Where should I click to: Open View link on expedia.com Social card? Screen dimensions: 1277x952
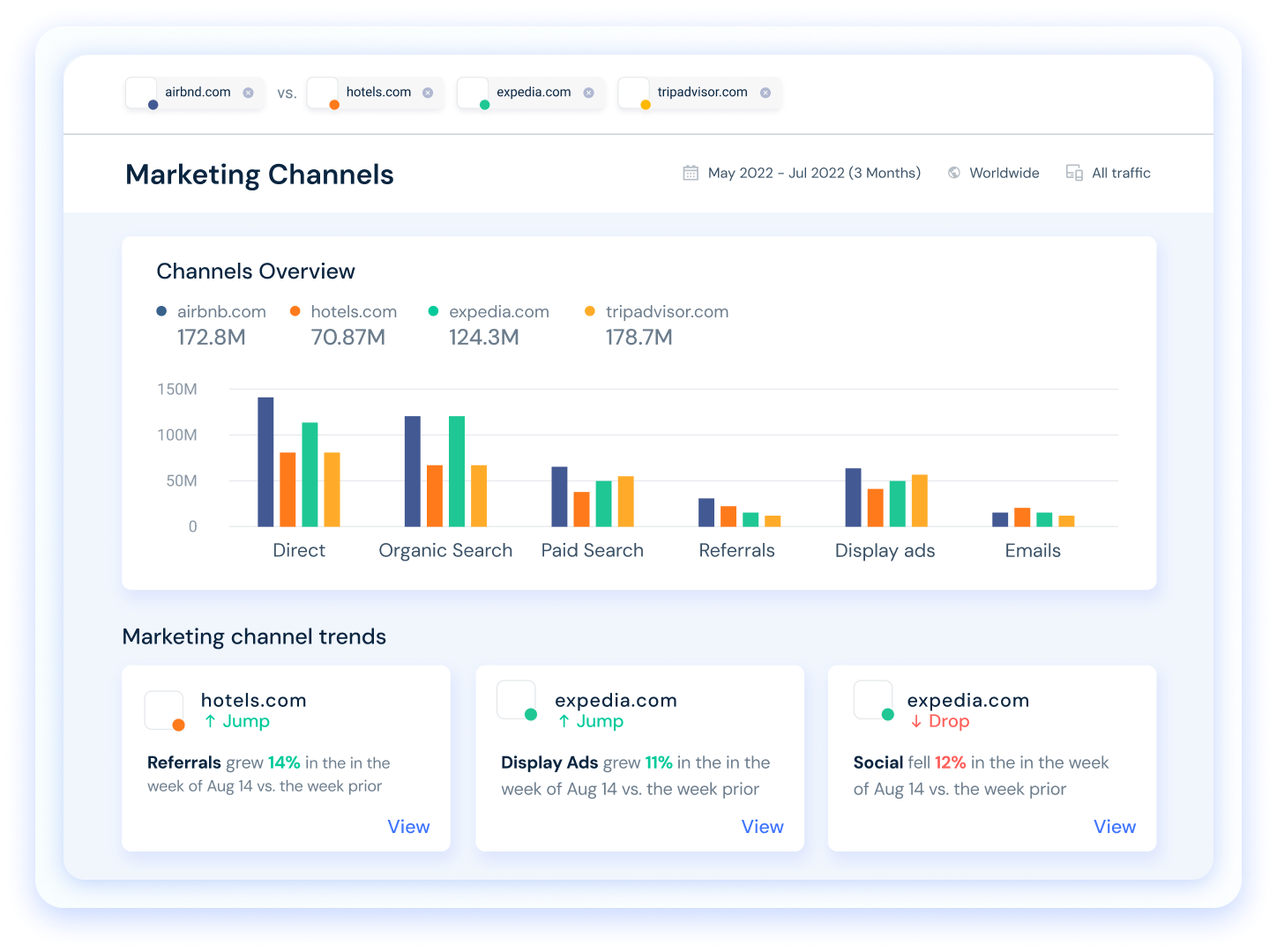pos(1115,827)
